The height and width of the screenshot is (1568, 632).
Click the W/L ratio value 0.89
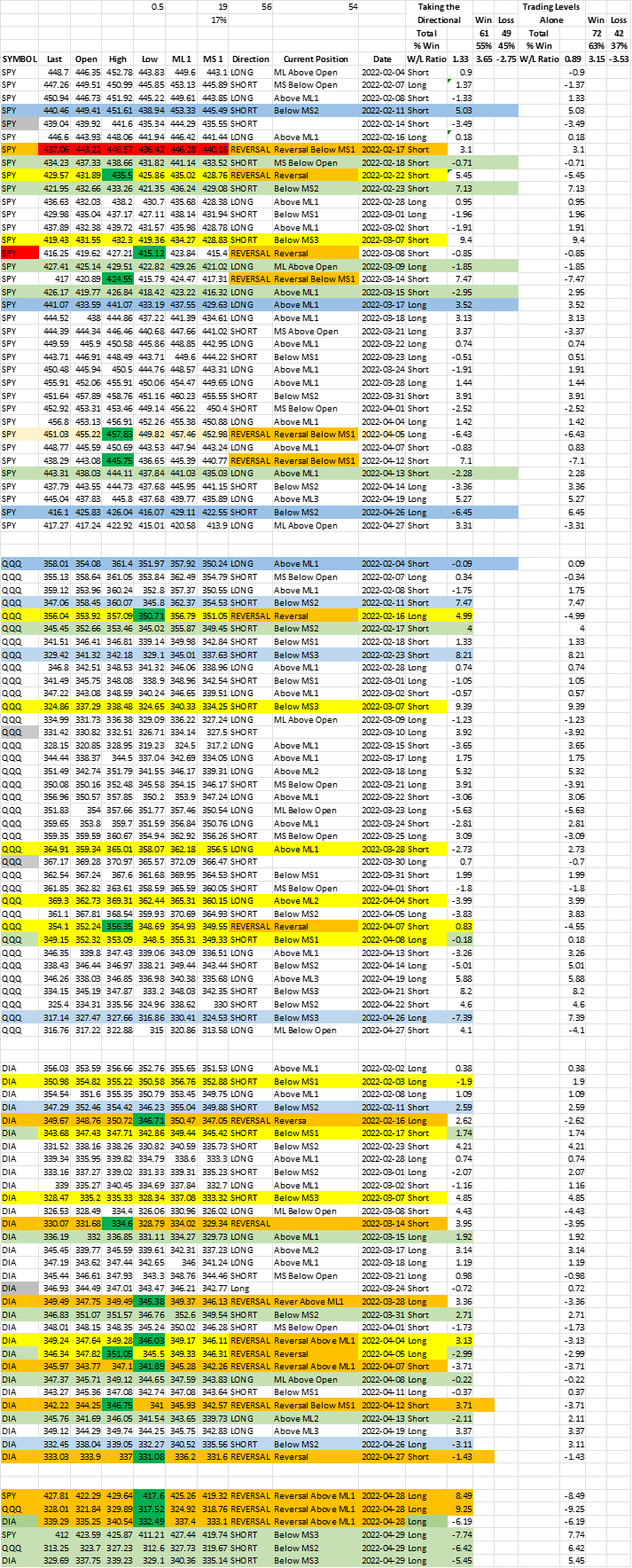573,59
